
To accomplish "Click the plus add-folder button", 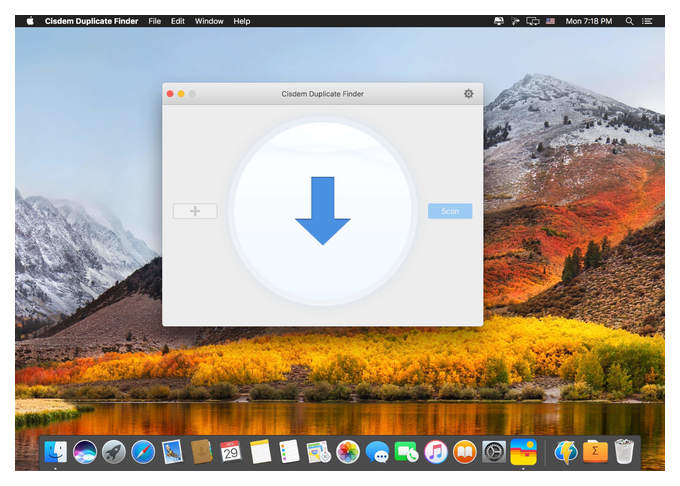I will pyautogui.click(x=195, y=211).
